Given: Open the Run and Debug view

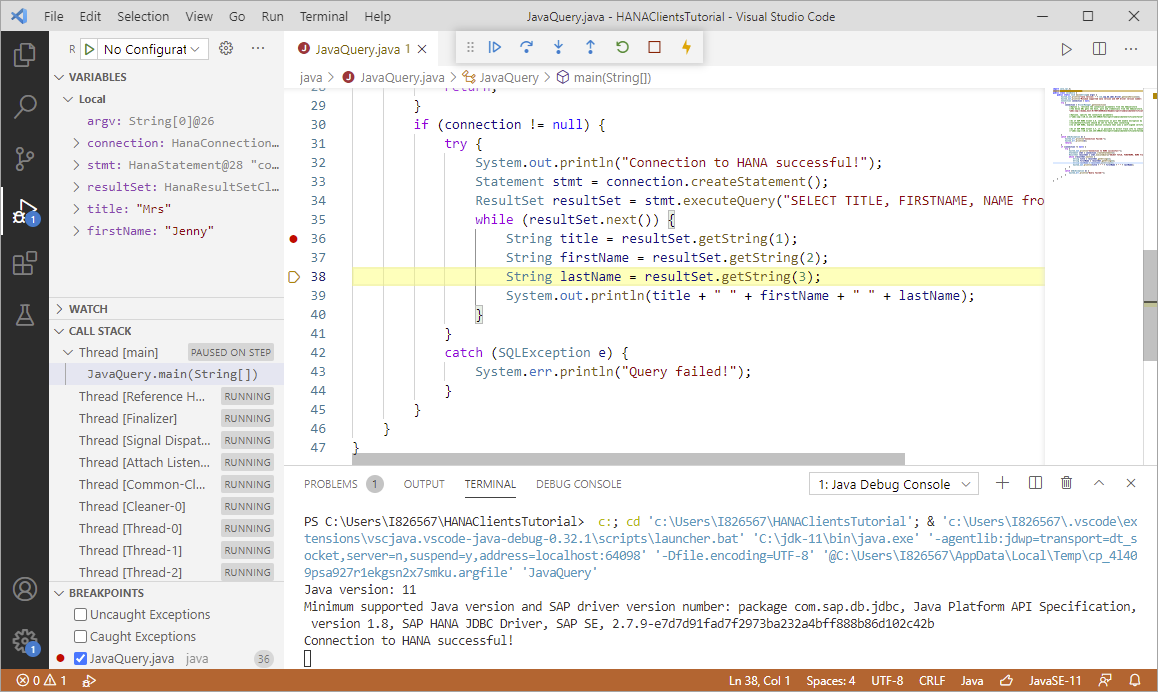Looking at the screenshot, I should point(24,211).
